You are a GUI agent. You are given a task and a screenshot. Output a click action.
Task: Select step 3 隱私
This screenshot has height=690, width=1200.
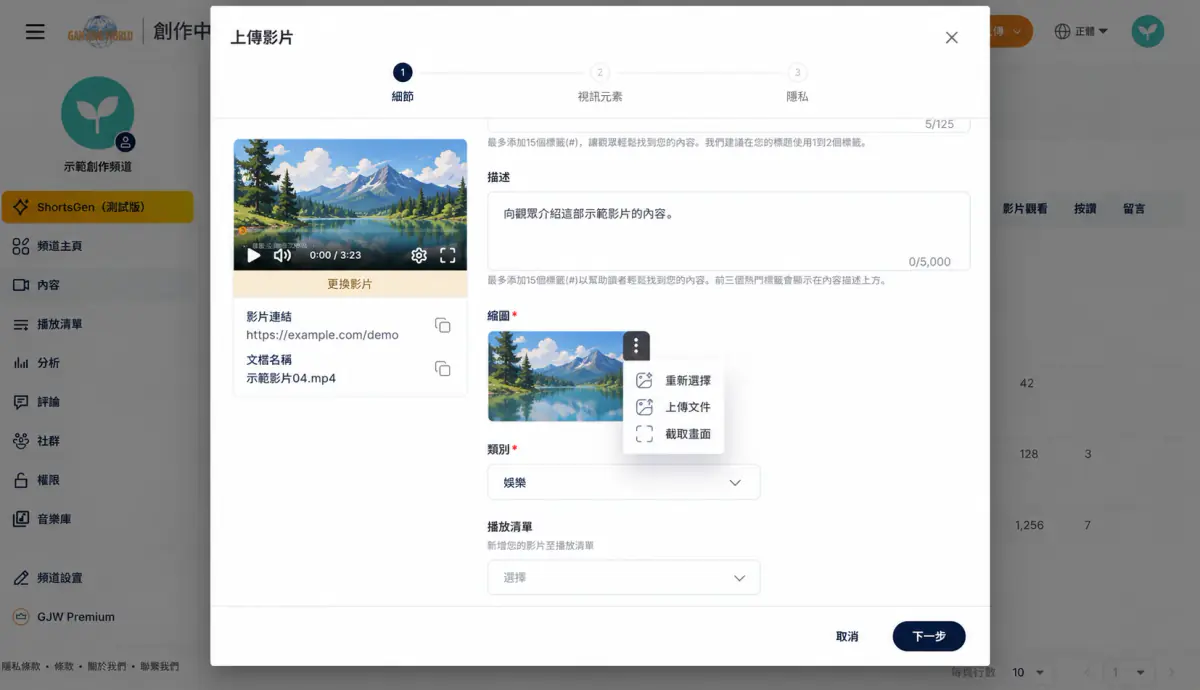coord(797,83)
